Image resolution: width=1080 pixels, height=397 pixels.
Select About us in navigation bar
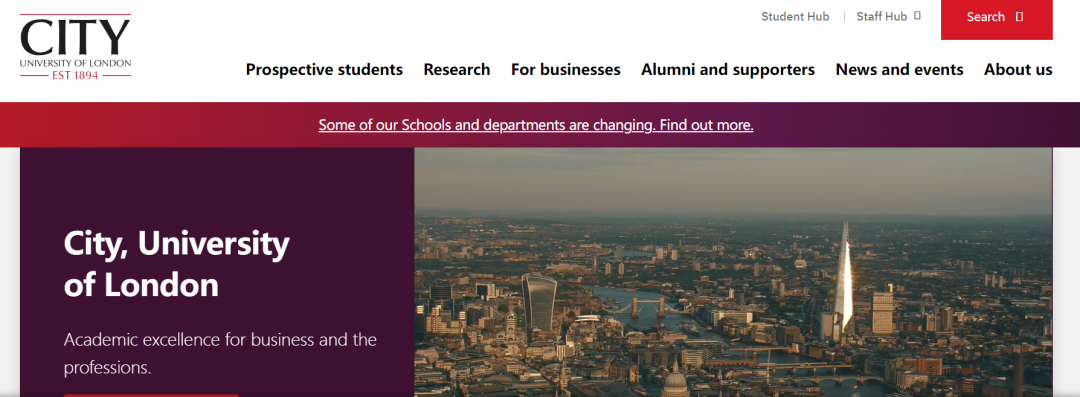point(1018,70)
